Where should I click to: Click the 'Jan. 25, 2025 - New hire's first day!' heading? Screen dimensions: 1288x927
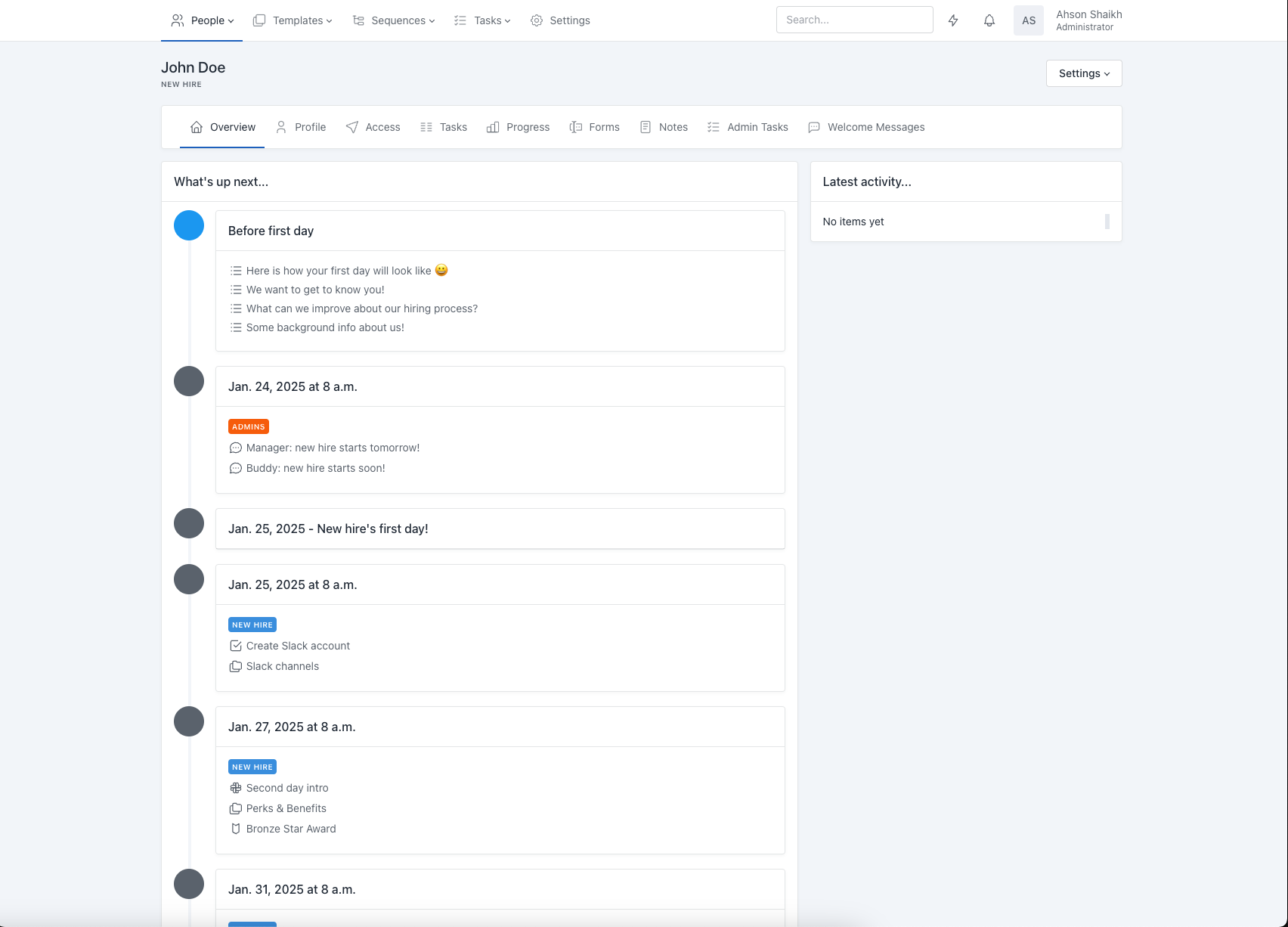[329, 529]
